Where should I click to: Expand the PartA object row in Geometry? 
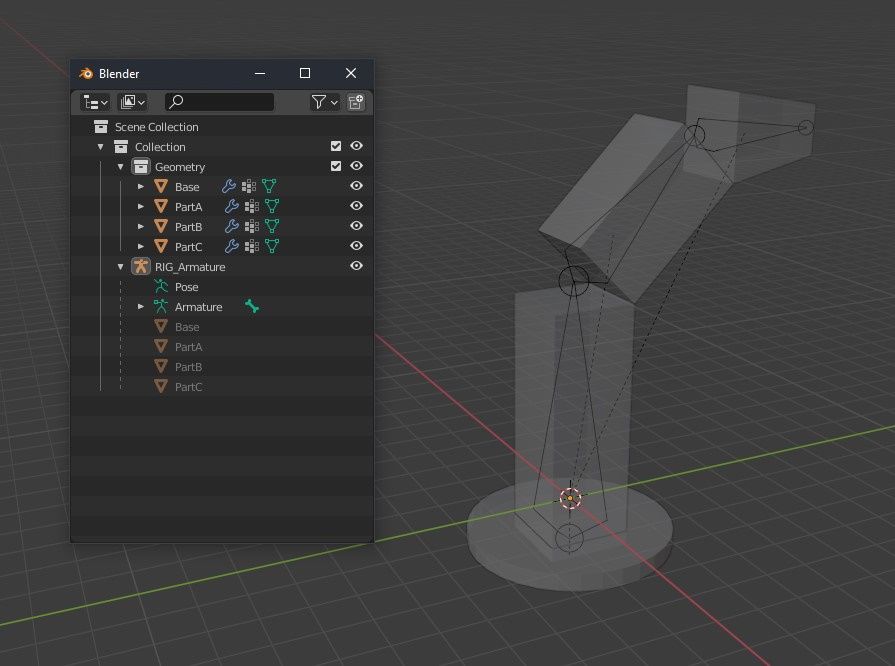(140, 207)
